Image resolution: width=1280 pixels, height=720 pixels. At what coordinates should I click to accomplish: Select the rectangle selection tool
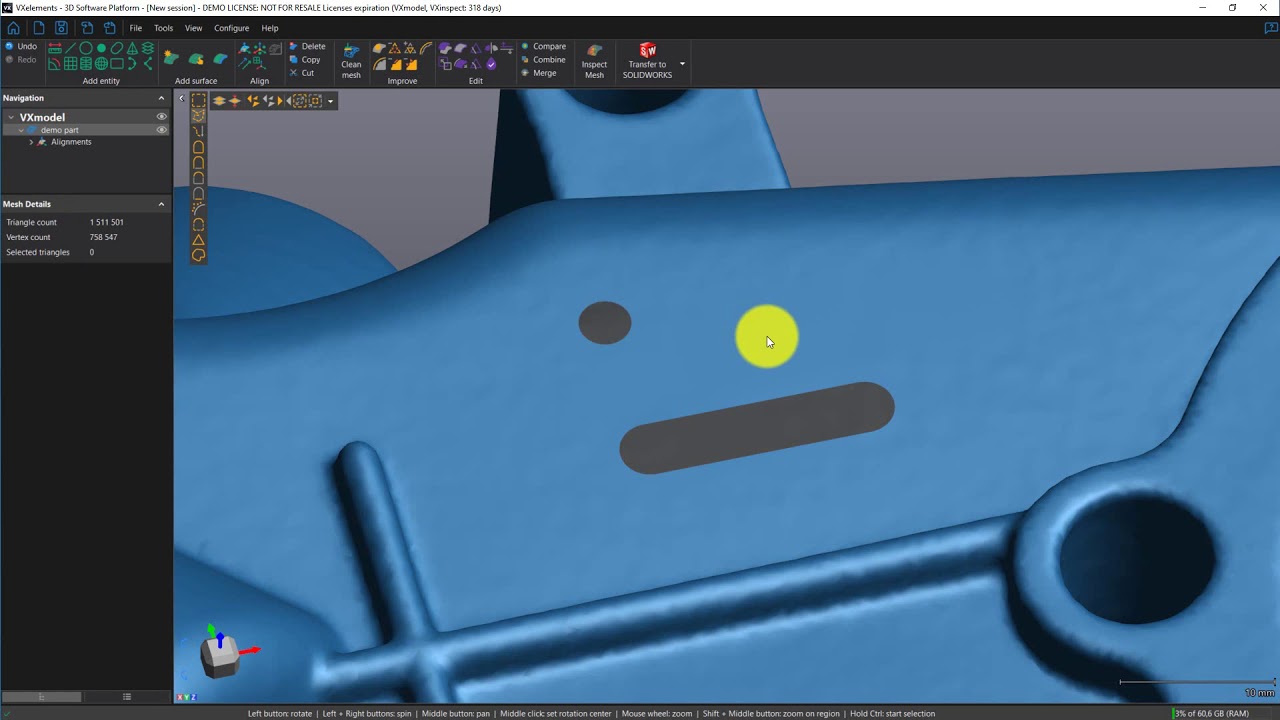point(199,100)
